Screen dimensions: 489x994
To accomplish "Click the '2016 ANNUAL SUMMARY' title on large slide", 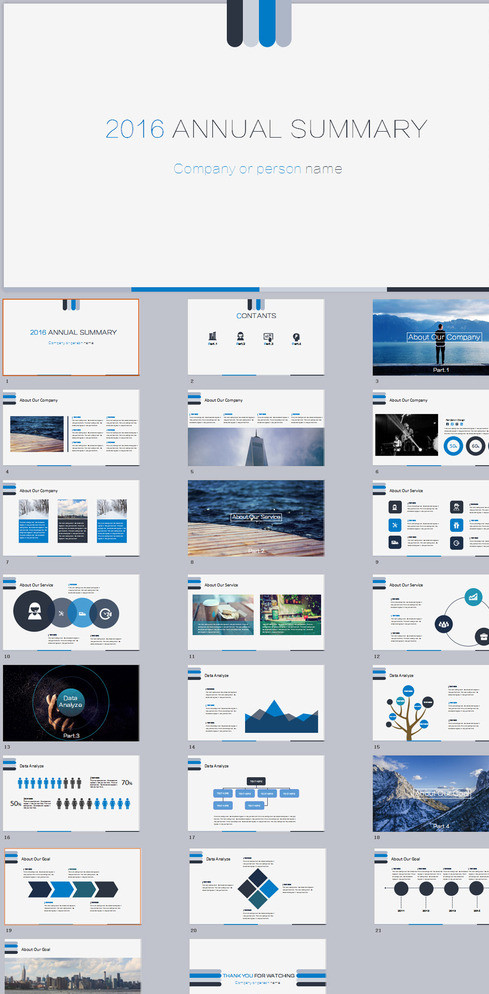I will pos(266,129).
